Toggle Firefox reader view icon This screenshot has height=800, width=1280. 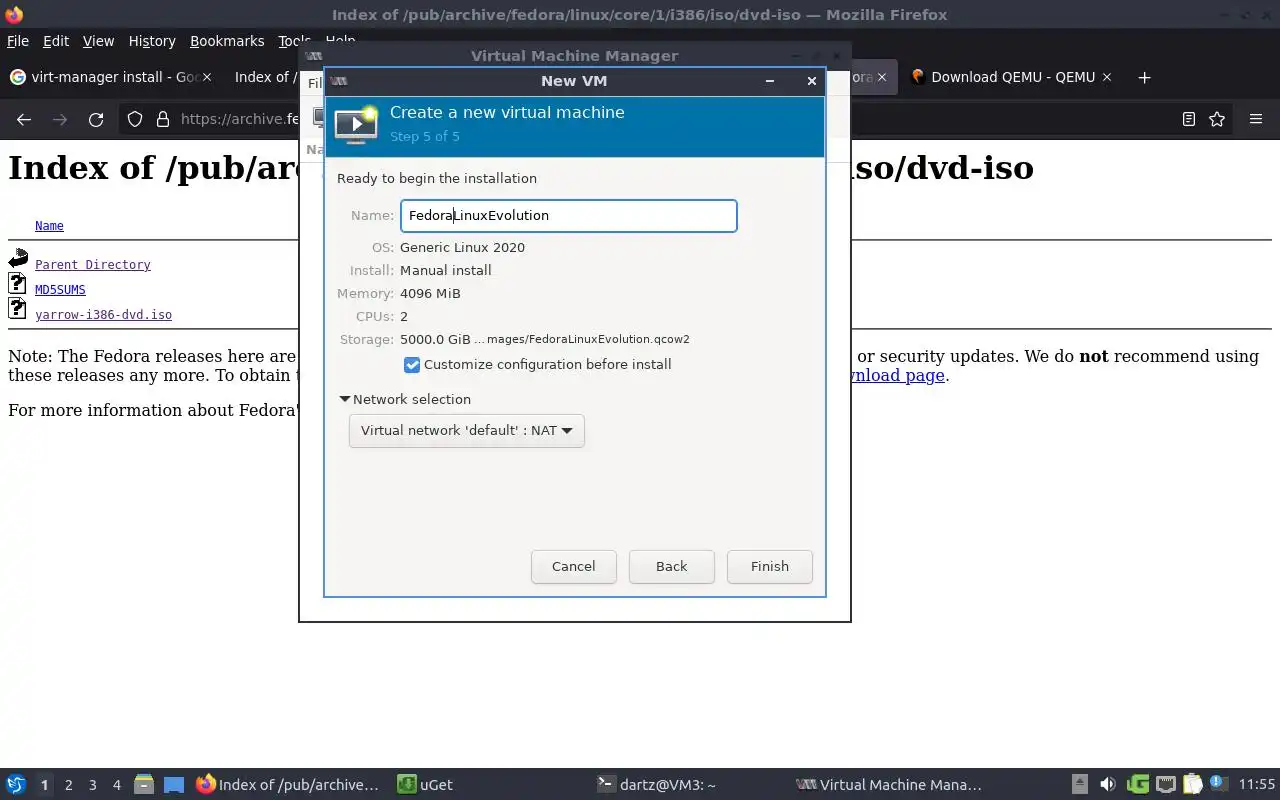(x=1189, y=119)
